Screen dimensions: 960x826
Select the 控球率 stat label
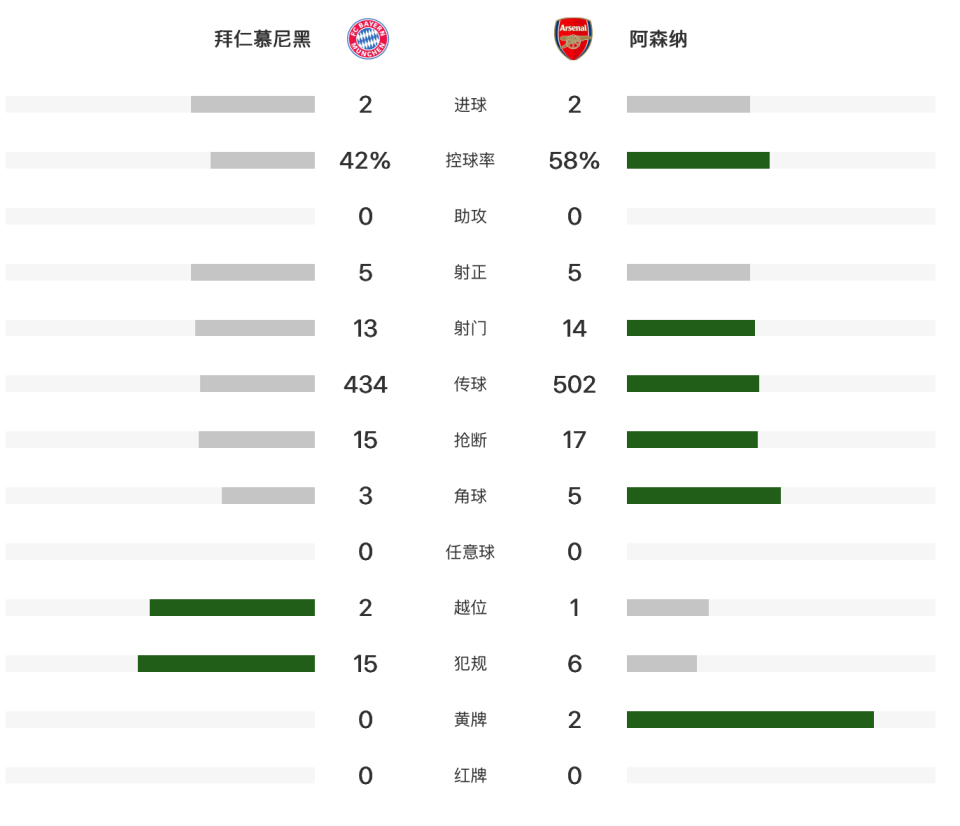point(470,160)
